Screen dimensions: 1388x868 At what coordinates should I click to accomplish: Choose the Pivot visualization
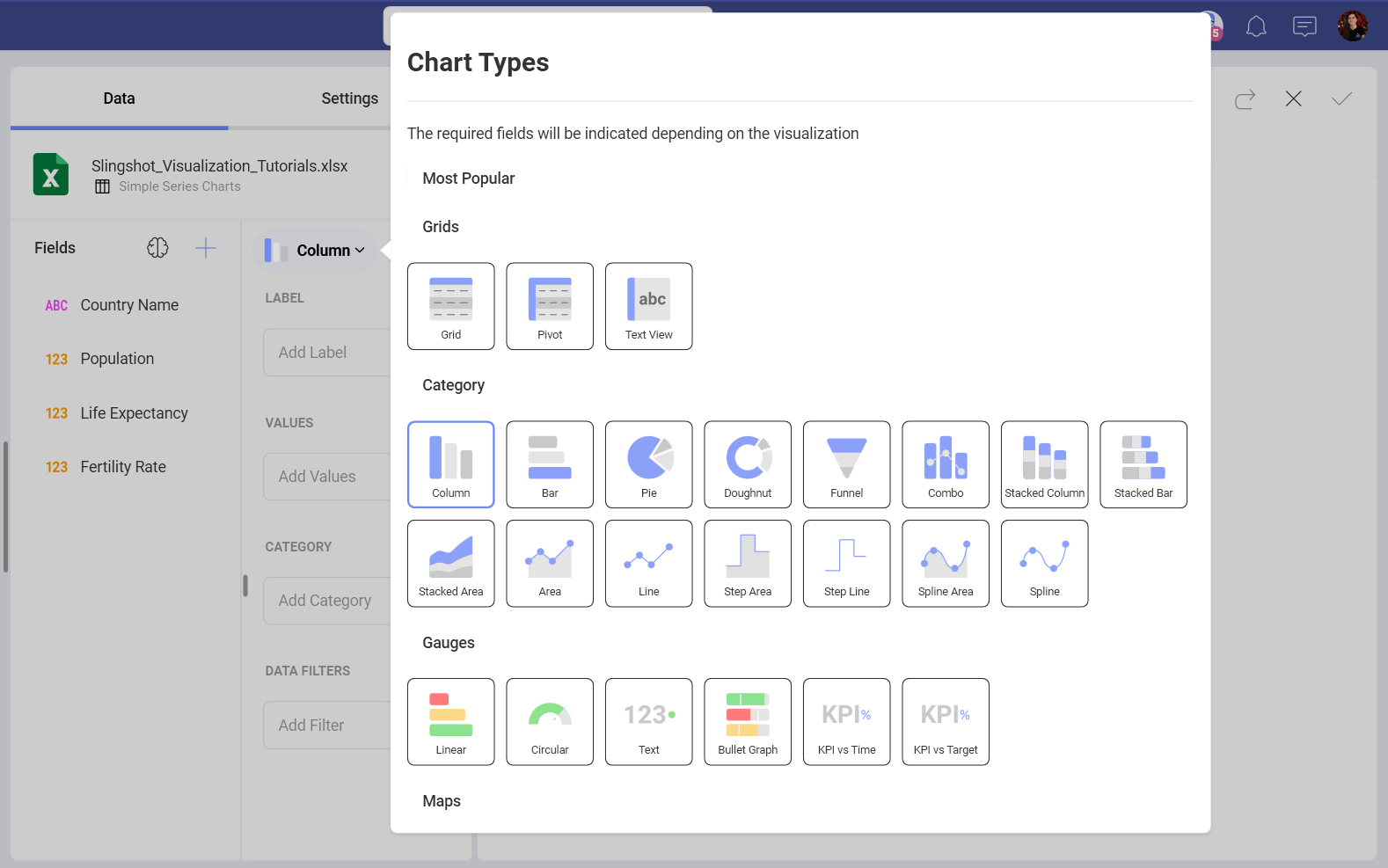point(550,306)
